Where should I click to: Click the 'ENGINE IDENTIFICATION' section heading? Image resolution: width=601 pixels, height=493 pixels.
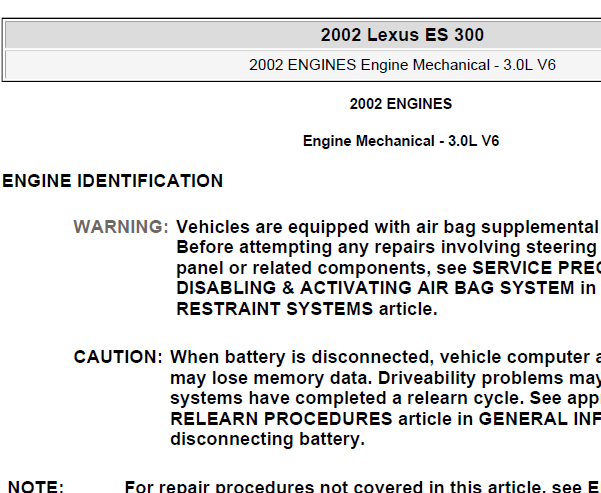point(113,181)
